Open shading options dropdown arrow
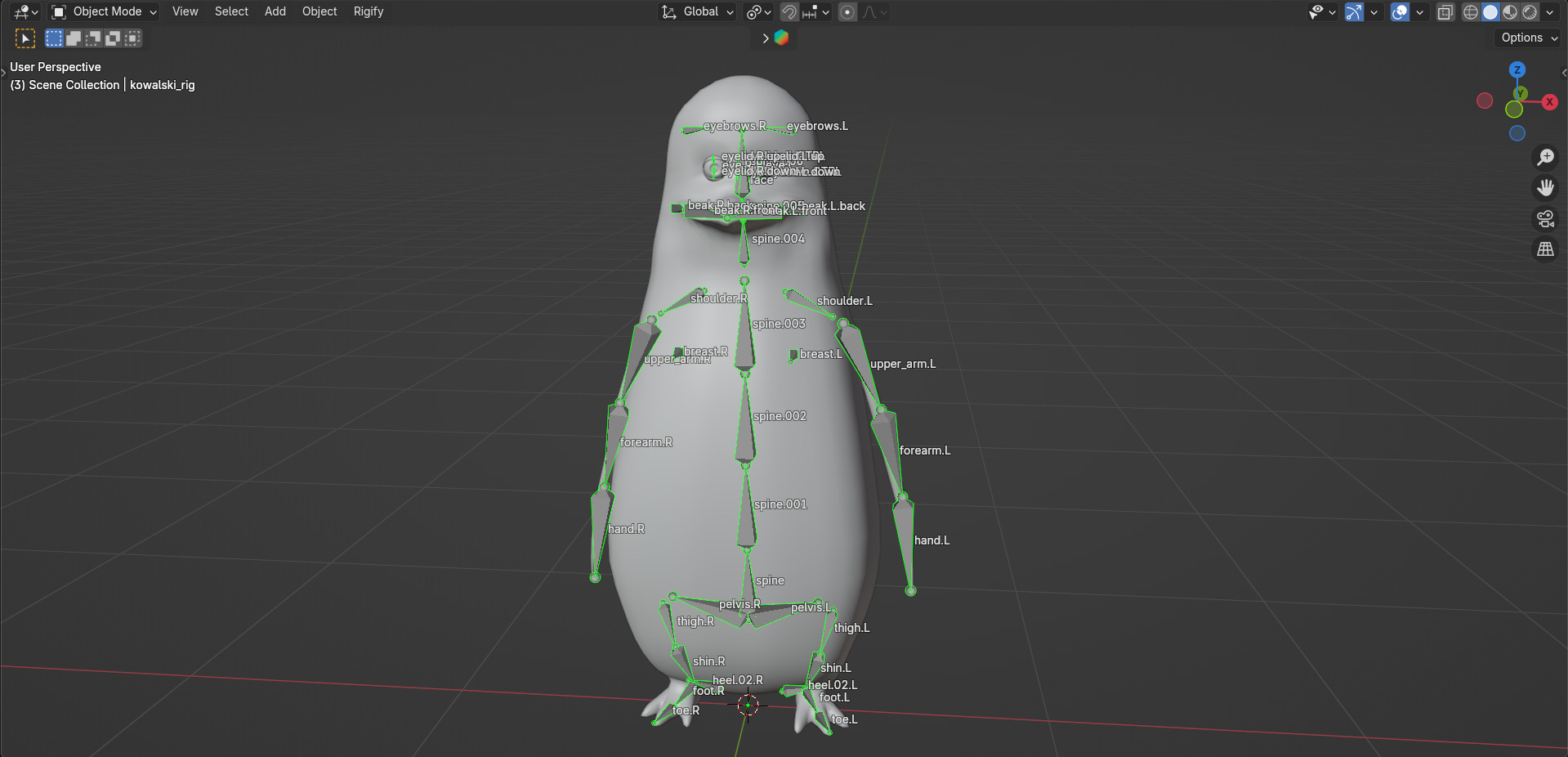The width and height of the screenshot is (1568, 757). point(1550,11)
